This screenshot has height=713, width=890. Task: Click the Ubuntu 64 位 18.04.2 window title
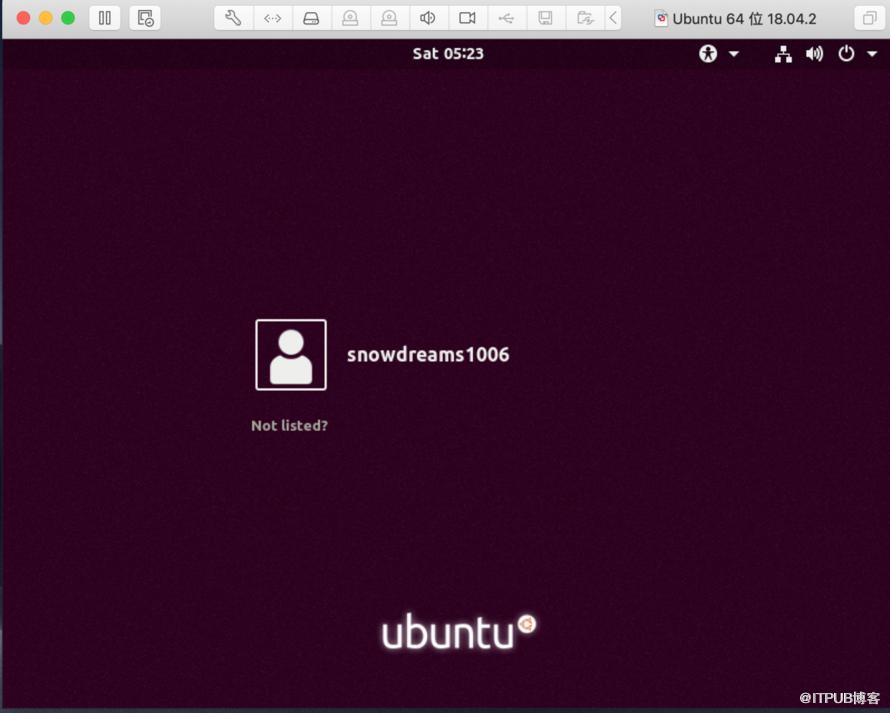tap(744, 19)
